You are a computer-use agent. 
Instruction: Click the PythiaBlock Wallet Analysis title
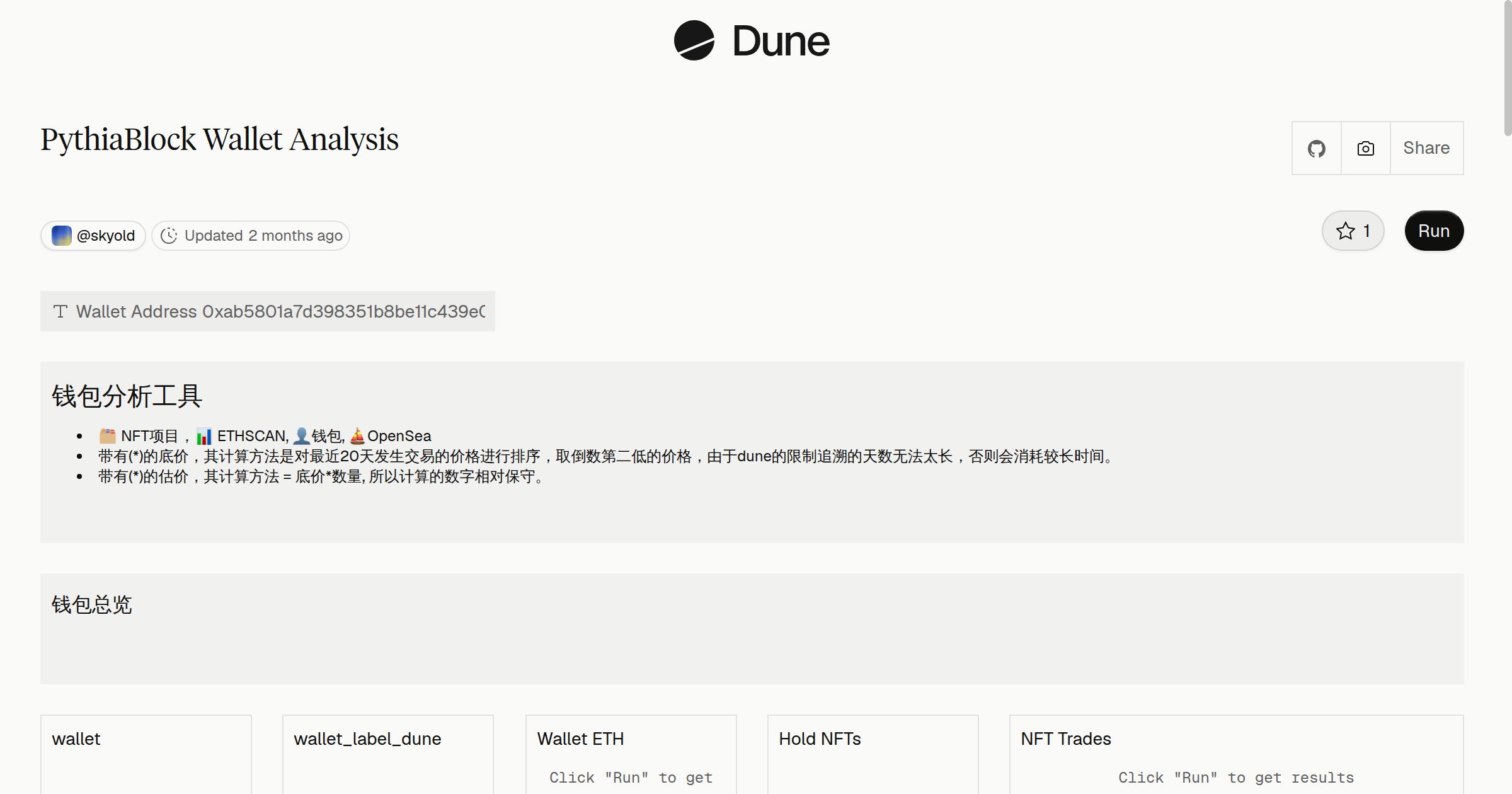219,139
